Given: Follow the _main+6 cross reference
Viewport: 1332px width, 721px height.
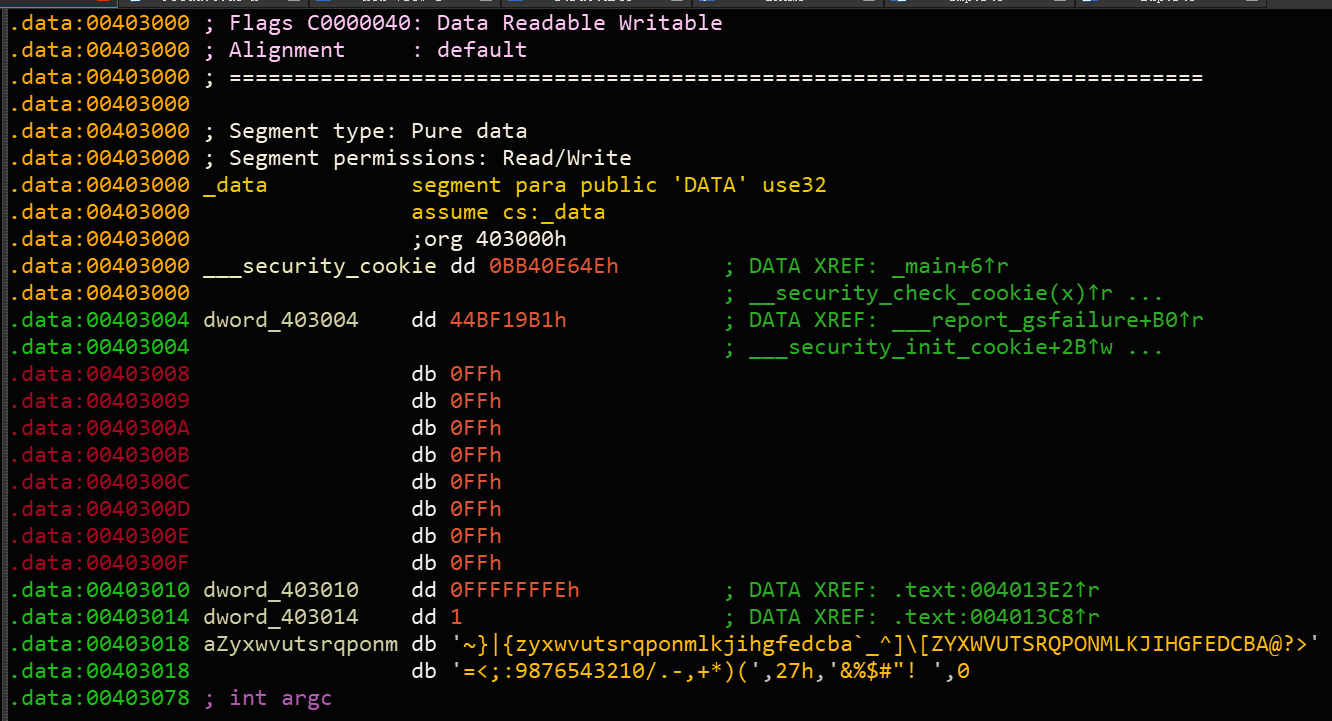Looking at the screenshot, I should 948,266.
